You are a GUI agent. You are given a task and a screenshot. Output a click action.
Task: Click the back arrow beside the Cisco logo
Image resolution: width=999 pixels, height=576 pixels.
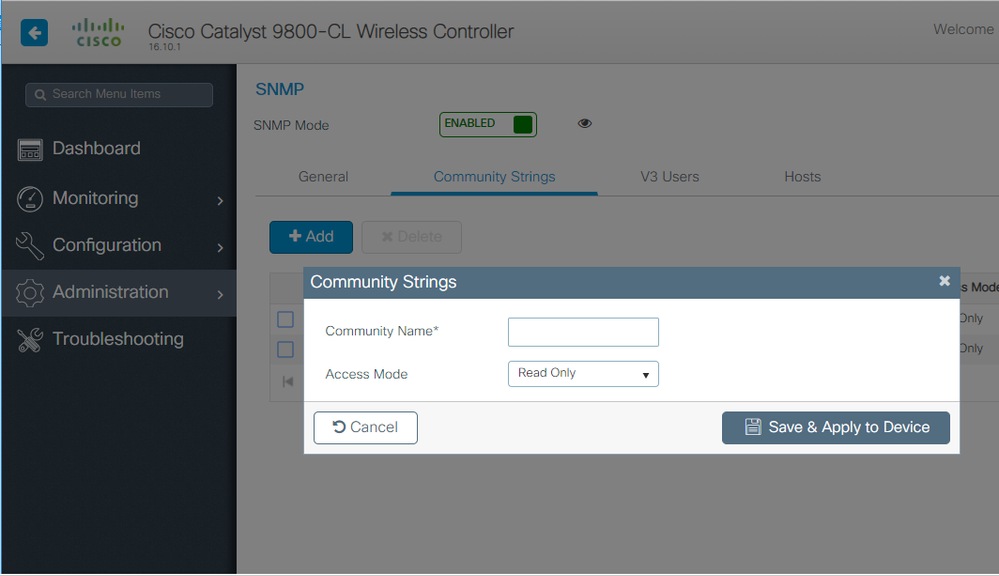(x=34, y=32)
